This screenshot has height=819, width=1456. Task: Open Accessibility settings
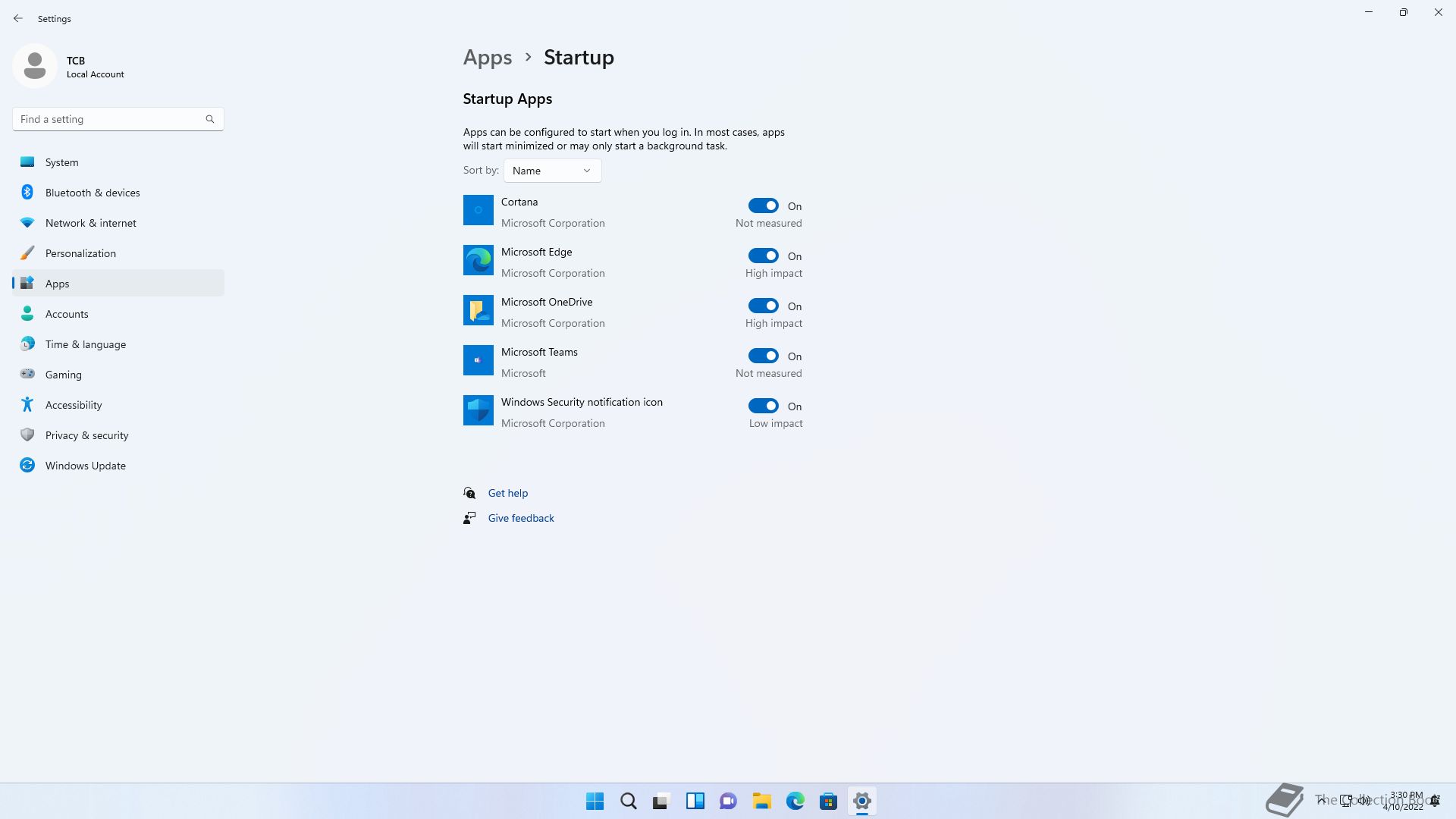(x=118, y=405)
